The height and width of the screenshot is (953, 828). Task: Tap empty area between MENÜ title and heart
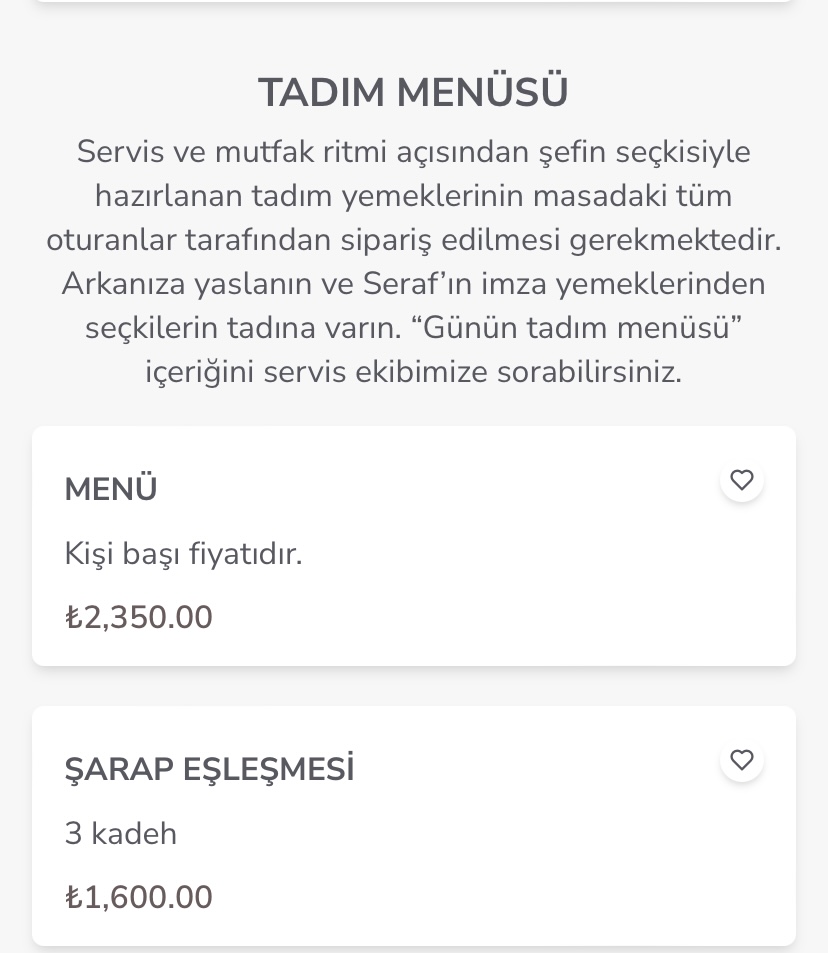pos(438,489)
